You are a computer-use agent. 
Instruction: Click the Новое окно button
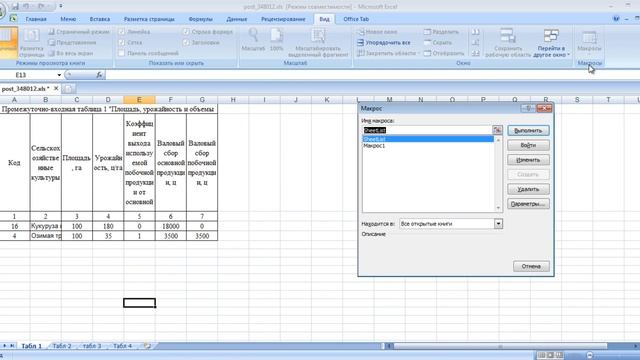click(377, 32)
